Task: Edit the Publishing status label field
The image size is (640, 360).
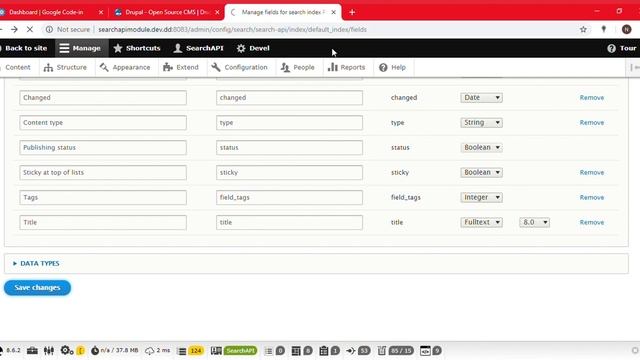Action: point(103,147)
